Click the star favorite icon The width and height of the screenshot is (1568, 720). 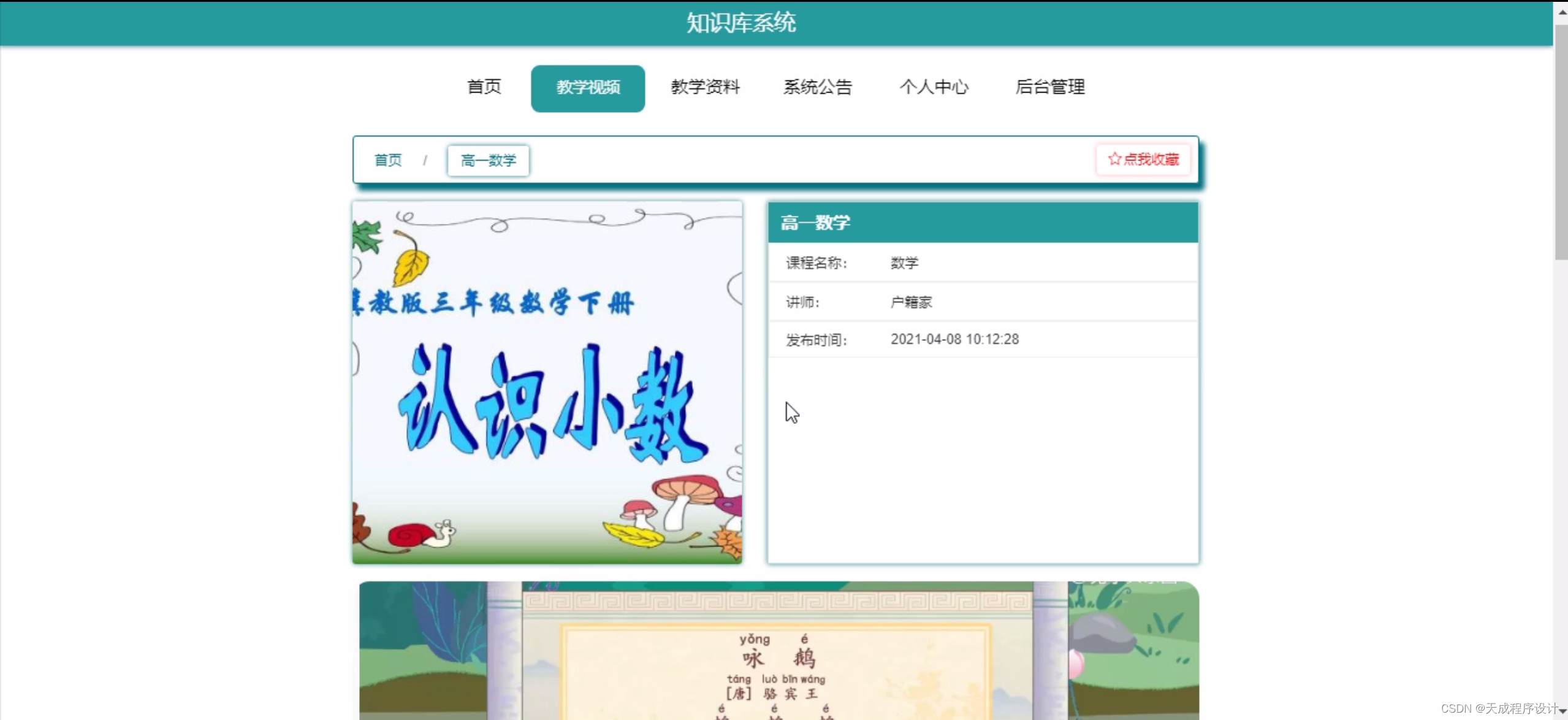[x=1114, y=159]
